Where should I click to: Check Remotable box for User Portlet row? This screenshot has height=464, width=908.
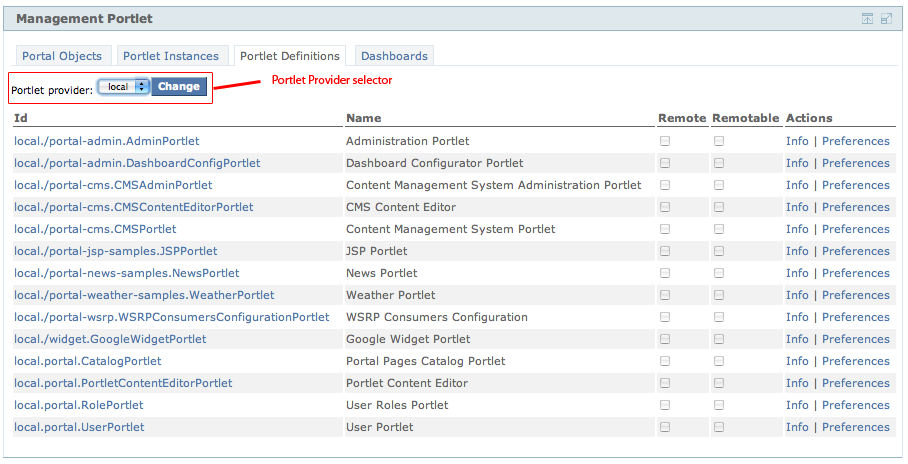pyautogui.click(x=719, y=427)
